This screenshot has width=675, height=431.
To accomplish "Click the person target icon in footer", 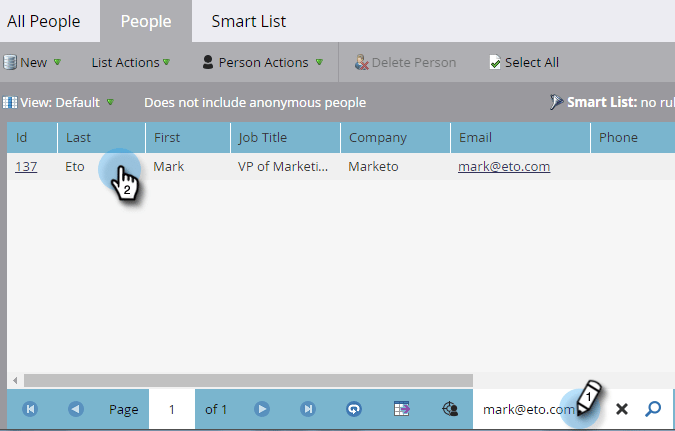I will click(450, 409).
